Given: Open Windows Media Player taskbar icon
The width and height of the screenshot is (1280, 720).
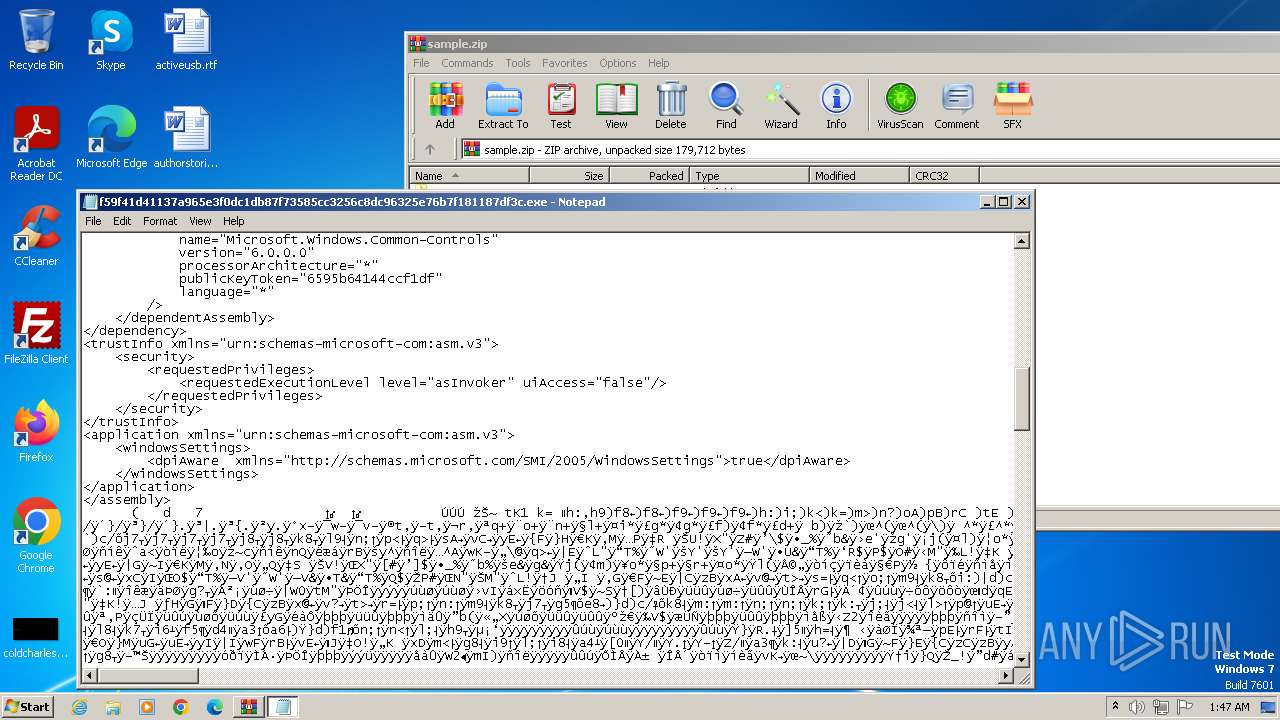Looking at the screenshot, I should point(147,707).
